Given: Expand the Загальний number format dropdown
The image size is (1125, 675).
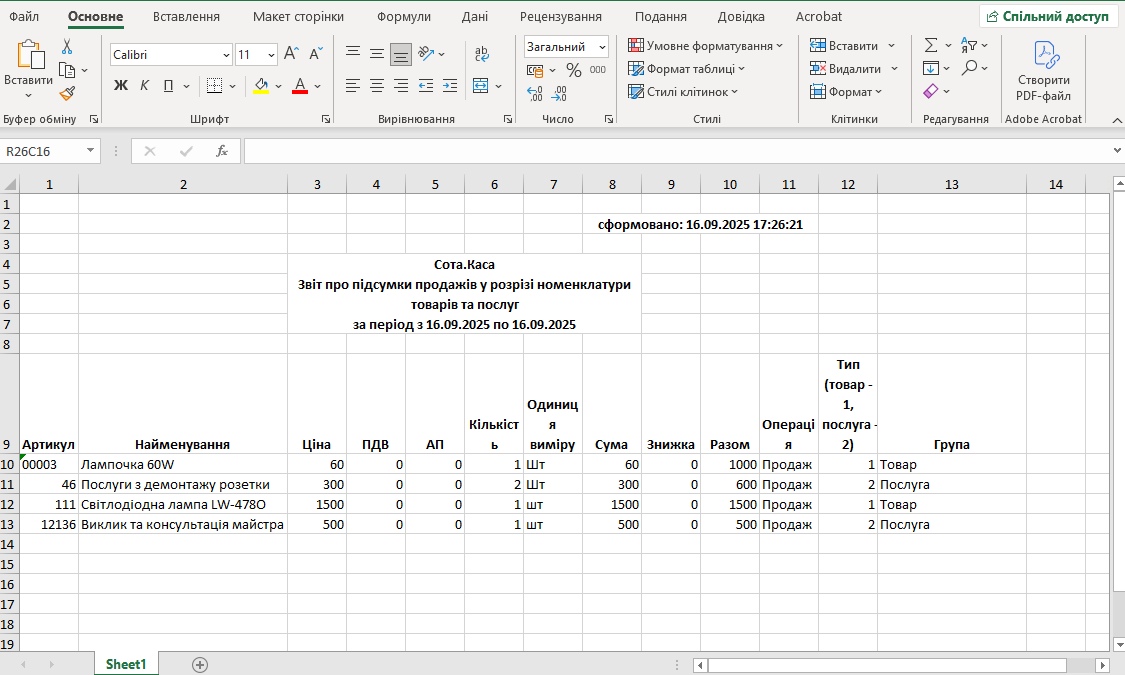Looking at the screenshot, I should (602, 47).
